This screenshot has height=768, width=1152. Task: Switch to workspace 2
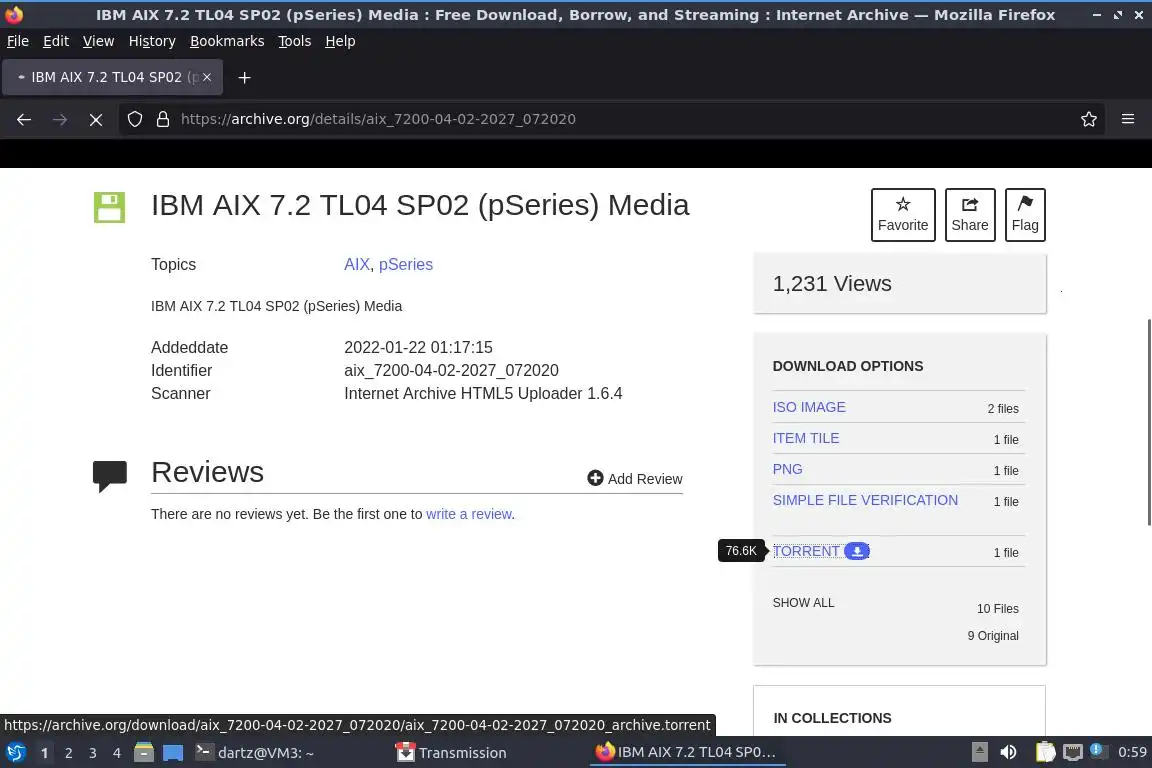tap(68, 753)
